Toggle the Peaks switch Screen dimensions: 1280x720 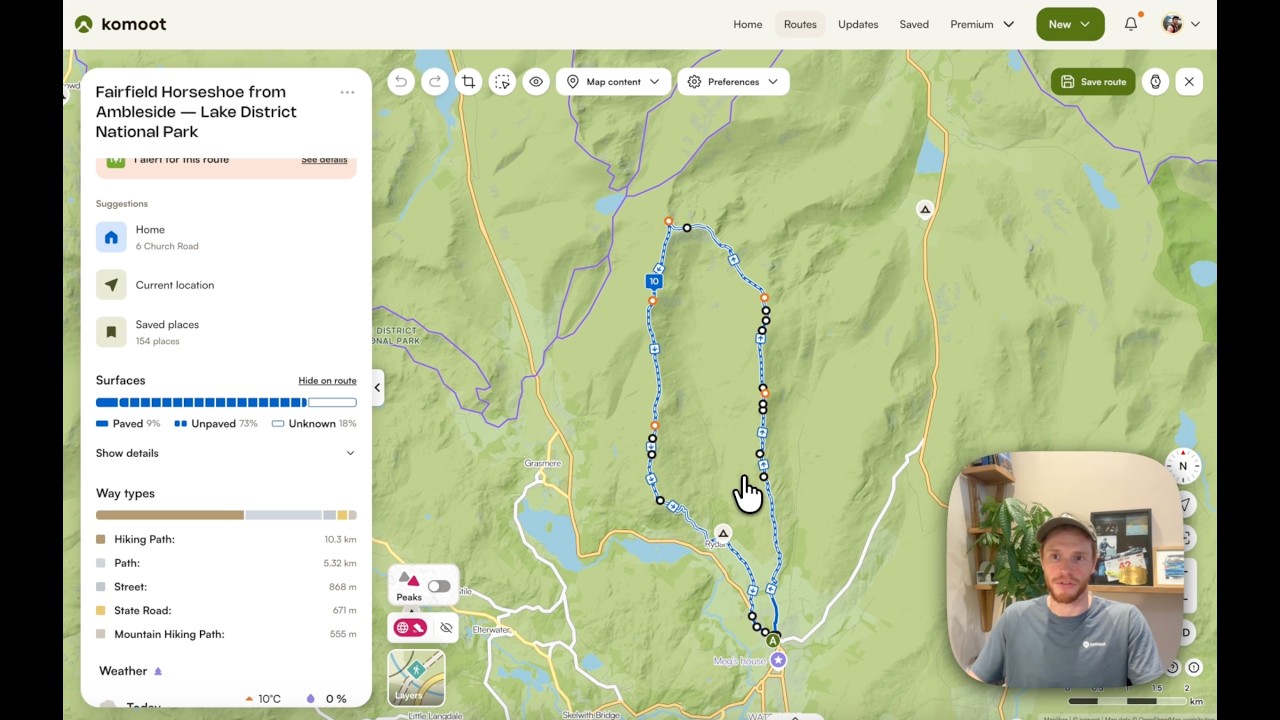tap(438, 587)
